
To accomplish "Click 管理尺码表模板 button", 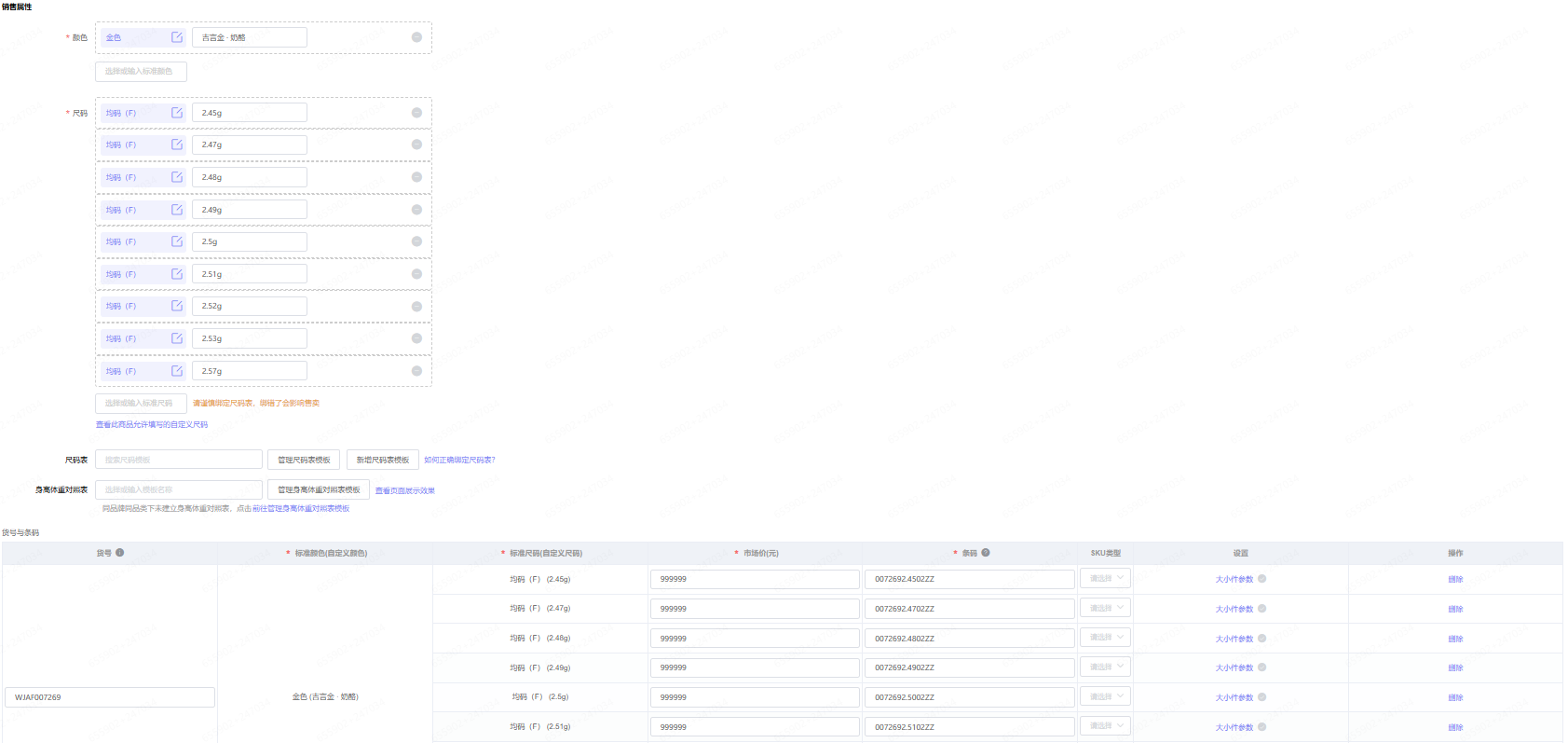I will (x=304, y=460).
